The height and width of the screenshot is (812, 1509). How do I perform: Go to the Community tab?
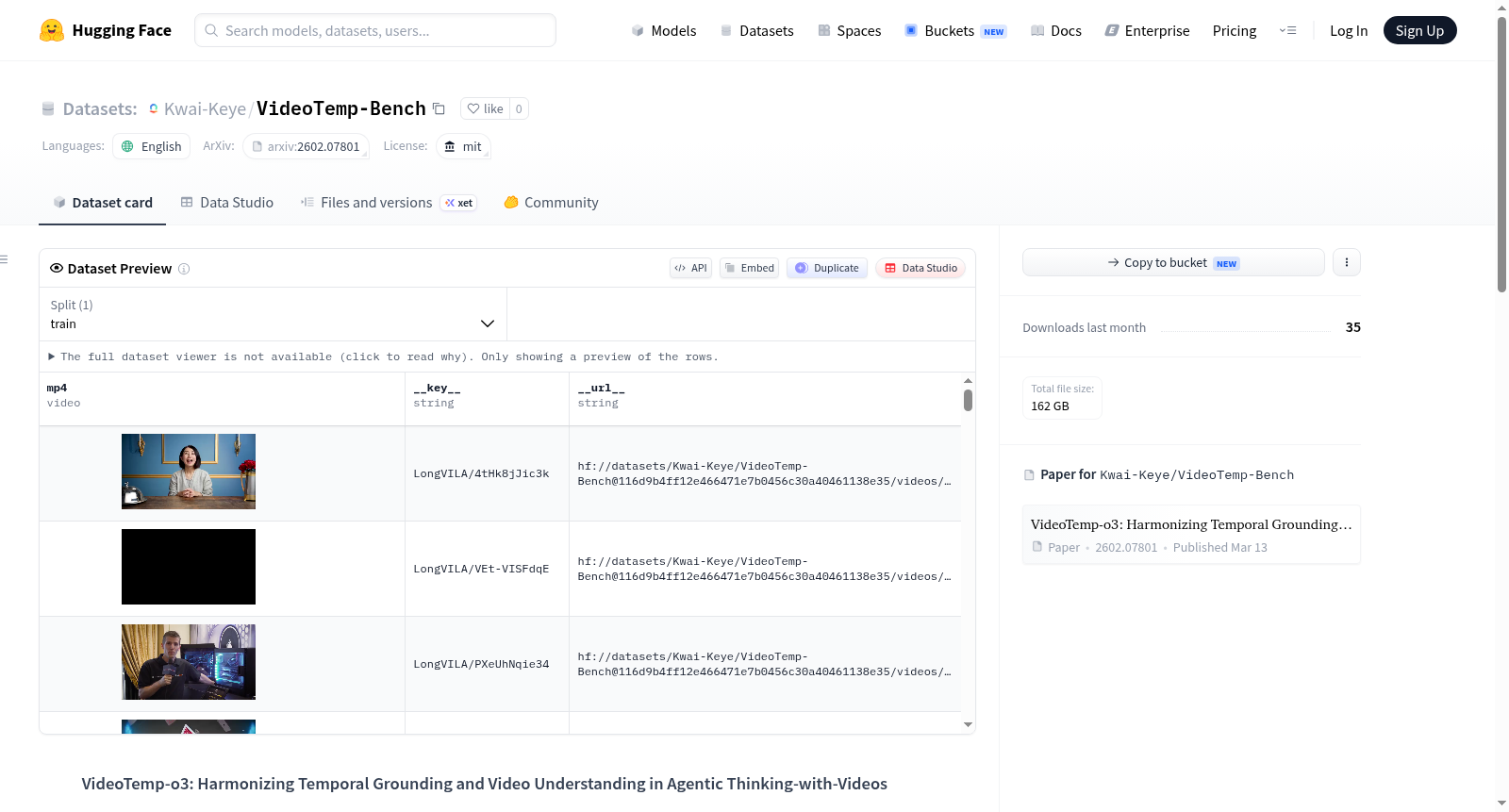(x=551, y=202)
